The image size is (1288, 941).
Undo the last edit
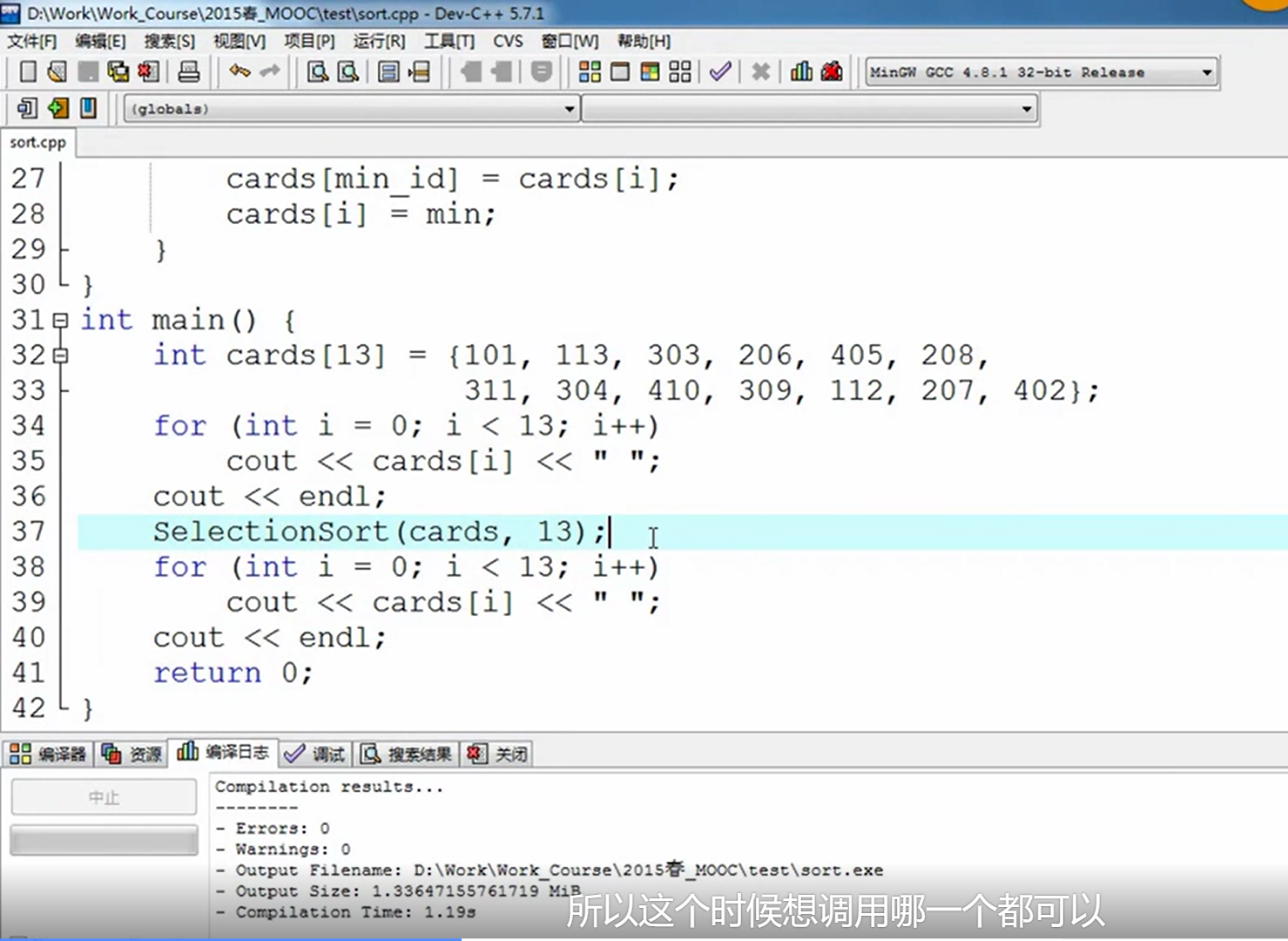[x=239, y=71]
